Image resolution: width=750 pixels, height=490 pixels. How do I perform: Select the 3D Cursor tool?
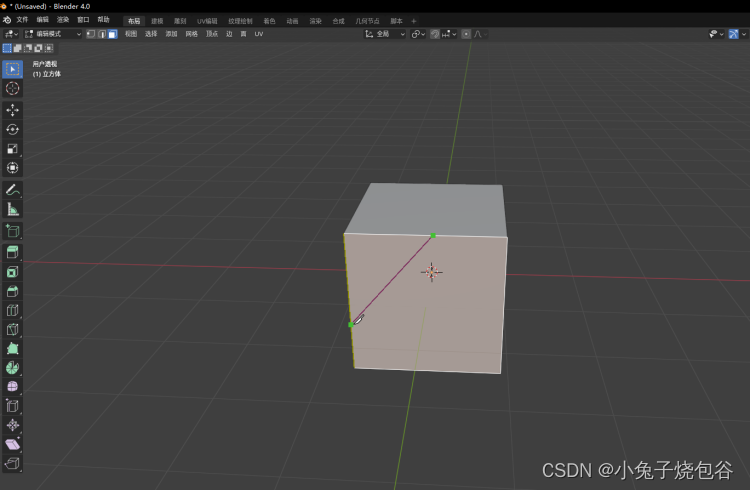coord(12,89)
